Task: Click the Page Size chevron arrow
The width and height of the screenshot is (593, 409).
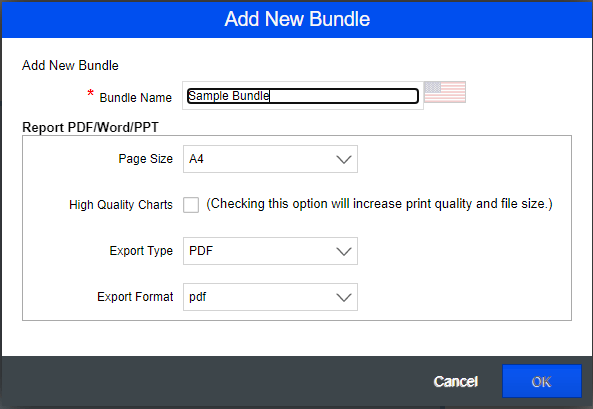Action: click(343, 159)
